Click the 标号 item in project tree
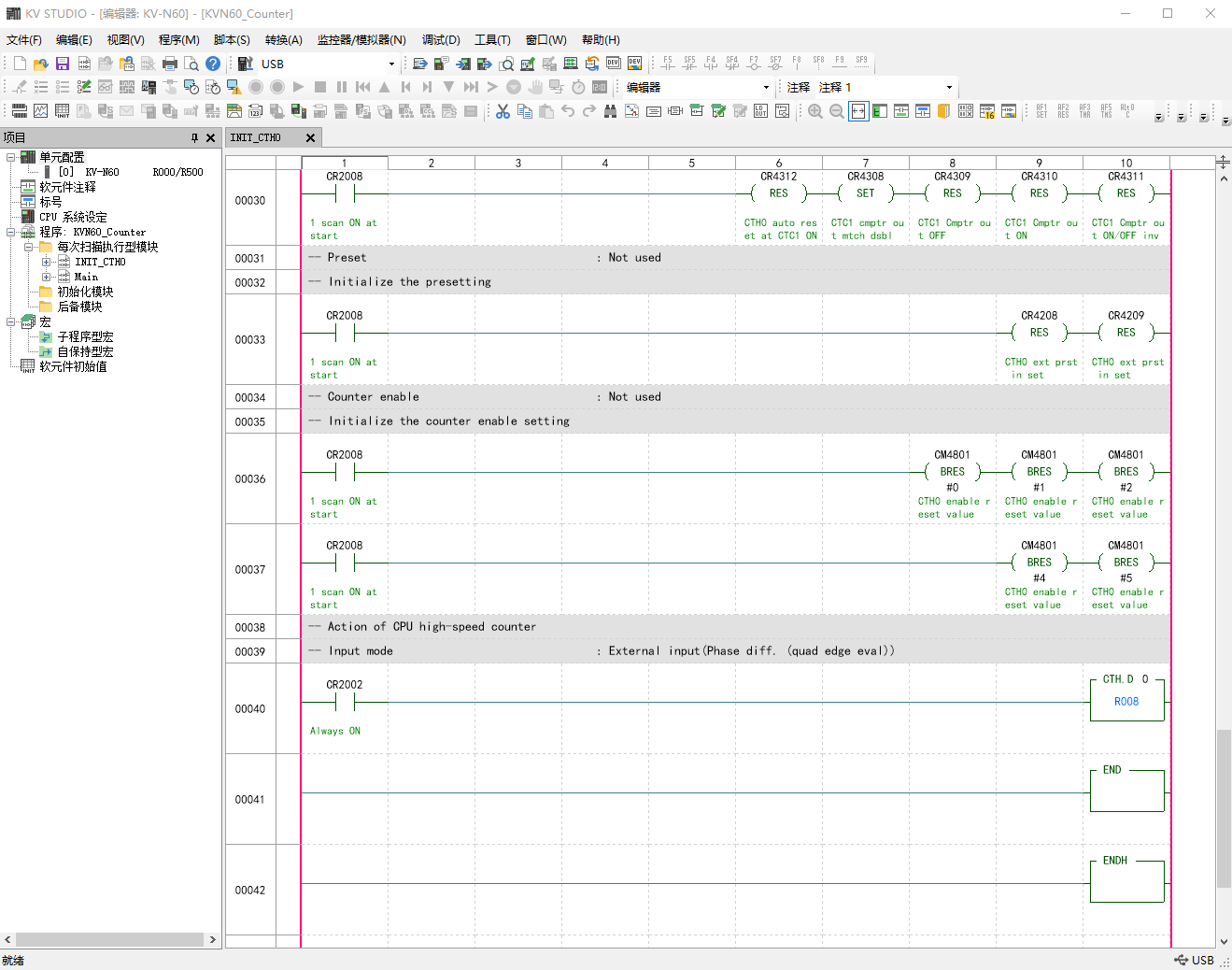This screenshot has width=1232, height=970. point(50,202)
